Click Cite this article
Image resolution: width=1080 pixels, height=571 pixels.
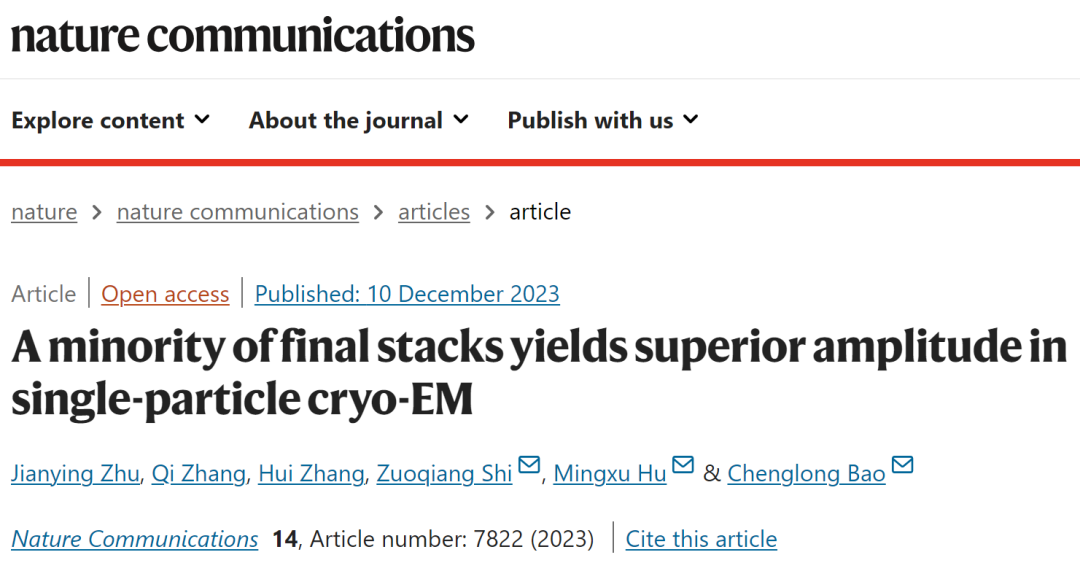701,539
